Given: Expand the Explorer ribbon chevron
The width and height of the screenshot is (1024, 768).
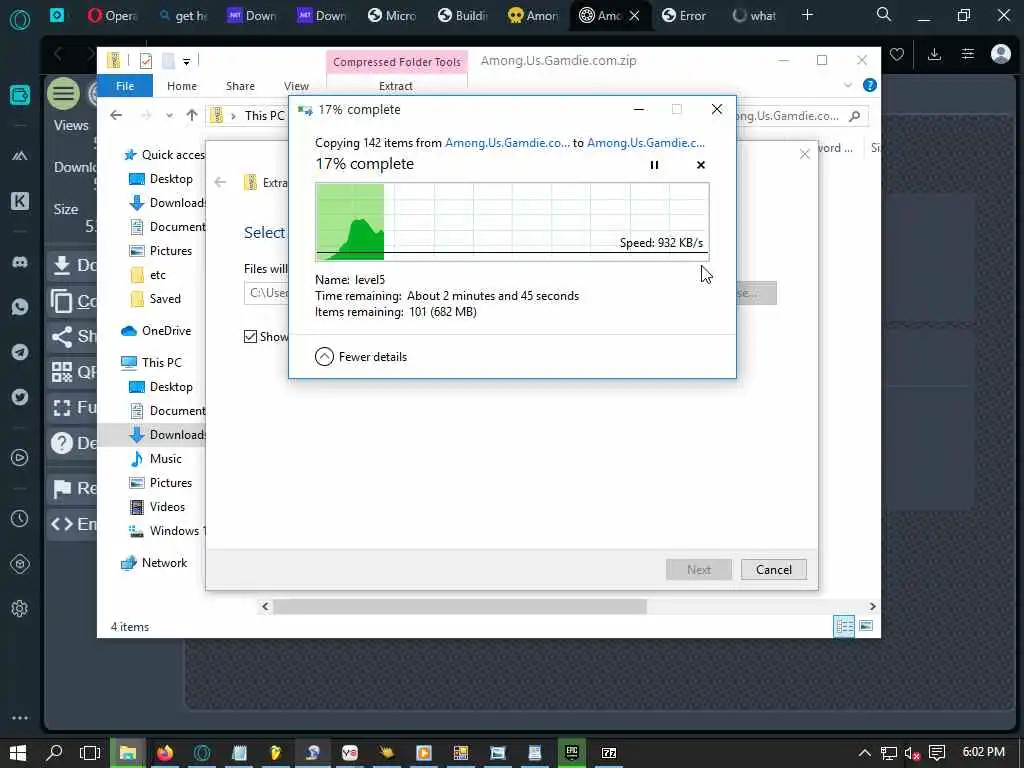Looking at the screenshot, I should point(848,86).
